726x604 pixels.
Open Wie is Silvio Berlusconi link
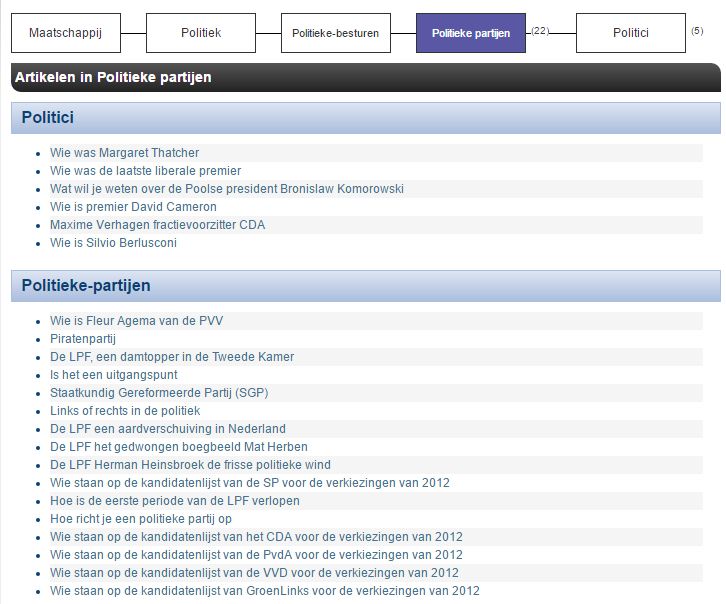pos(113,243)
